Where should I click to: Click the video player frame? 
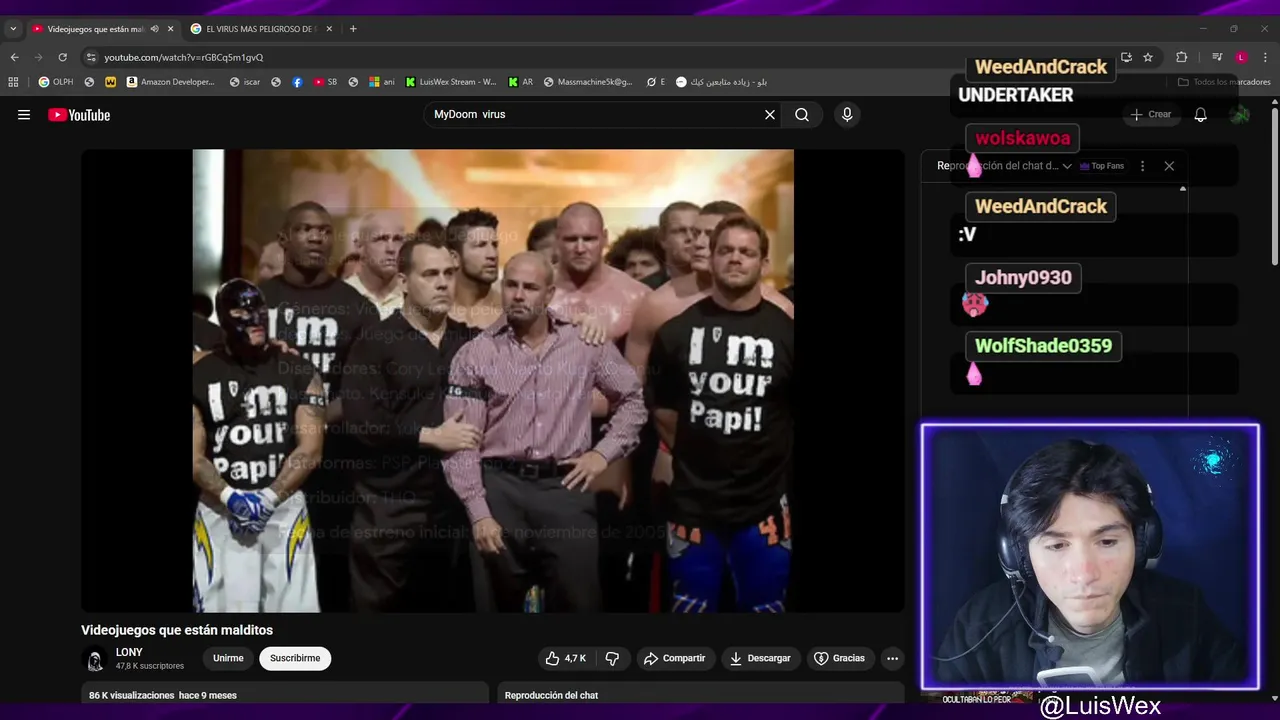tap(493, 381)
